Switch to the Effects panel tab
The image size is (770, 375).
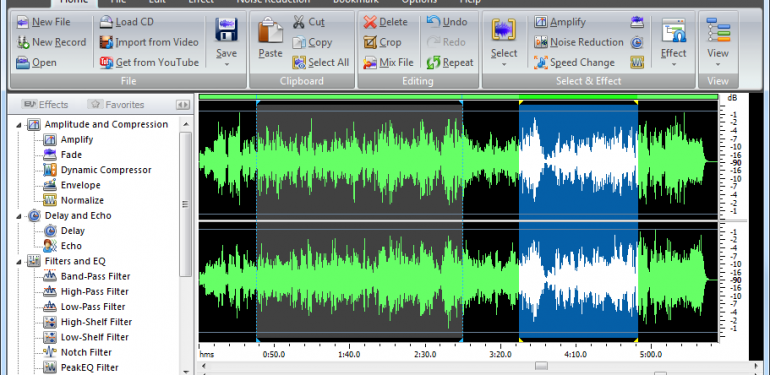(45, 105)
